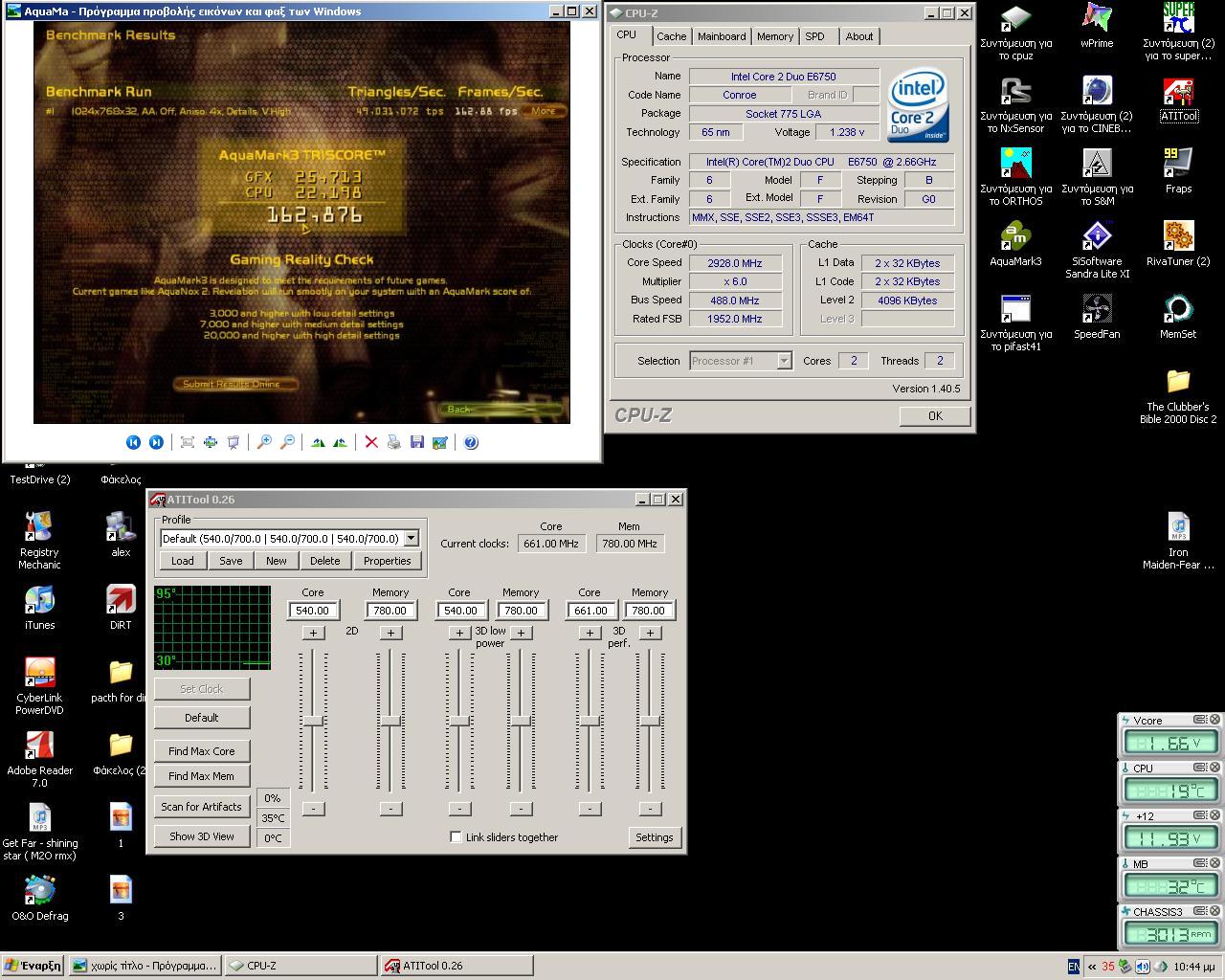Image resolution: width=1225 pixels, height=980 pixels.
Task: Click the 2D Memory clock slider handle
Action: pyautogui.click(x=390, y=721)
